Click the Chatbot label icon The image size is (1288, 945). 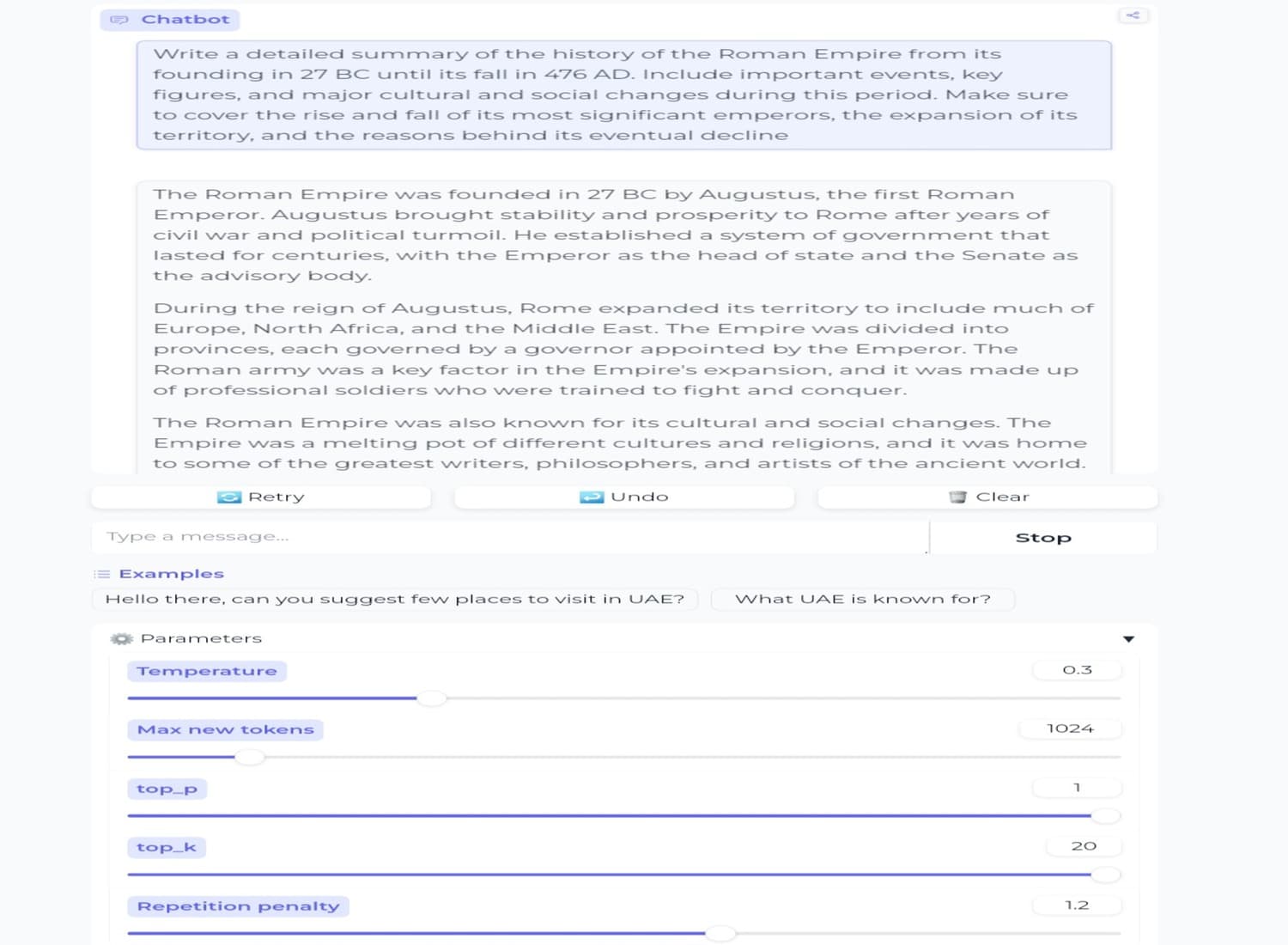pyautogui.click(x=119, y=20)
